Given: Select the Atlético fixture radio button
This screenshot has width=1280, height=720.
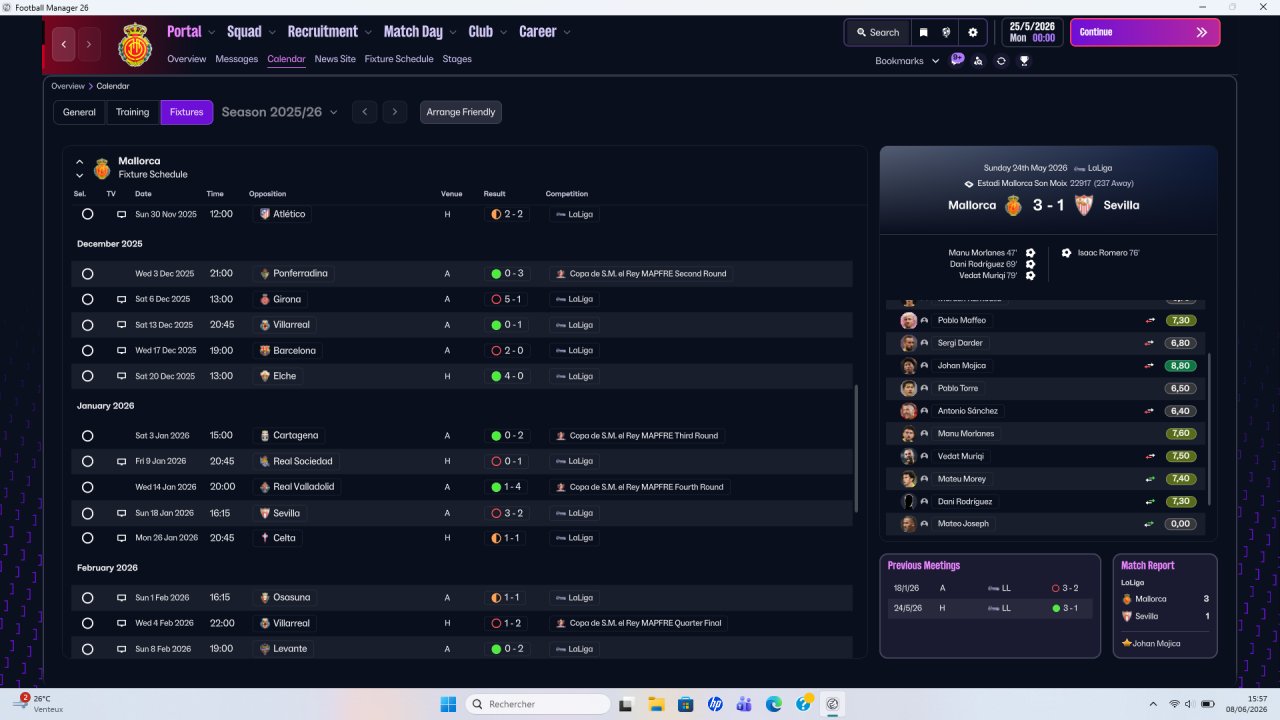Looking at the screenshot, I should (87, 214).
